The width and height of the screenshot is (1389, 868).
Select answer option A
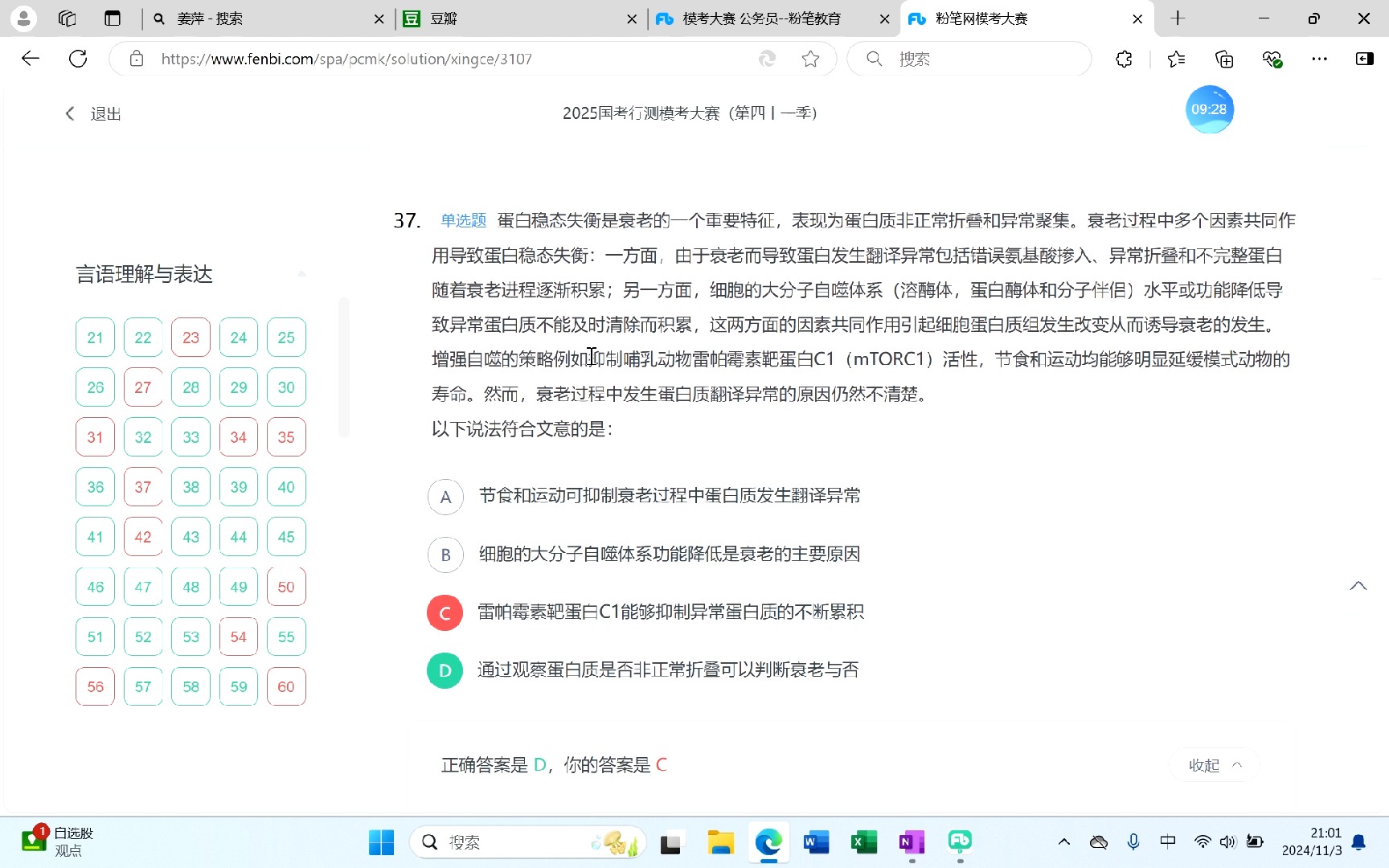[x=445, y=497]
